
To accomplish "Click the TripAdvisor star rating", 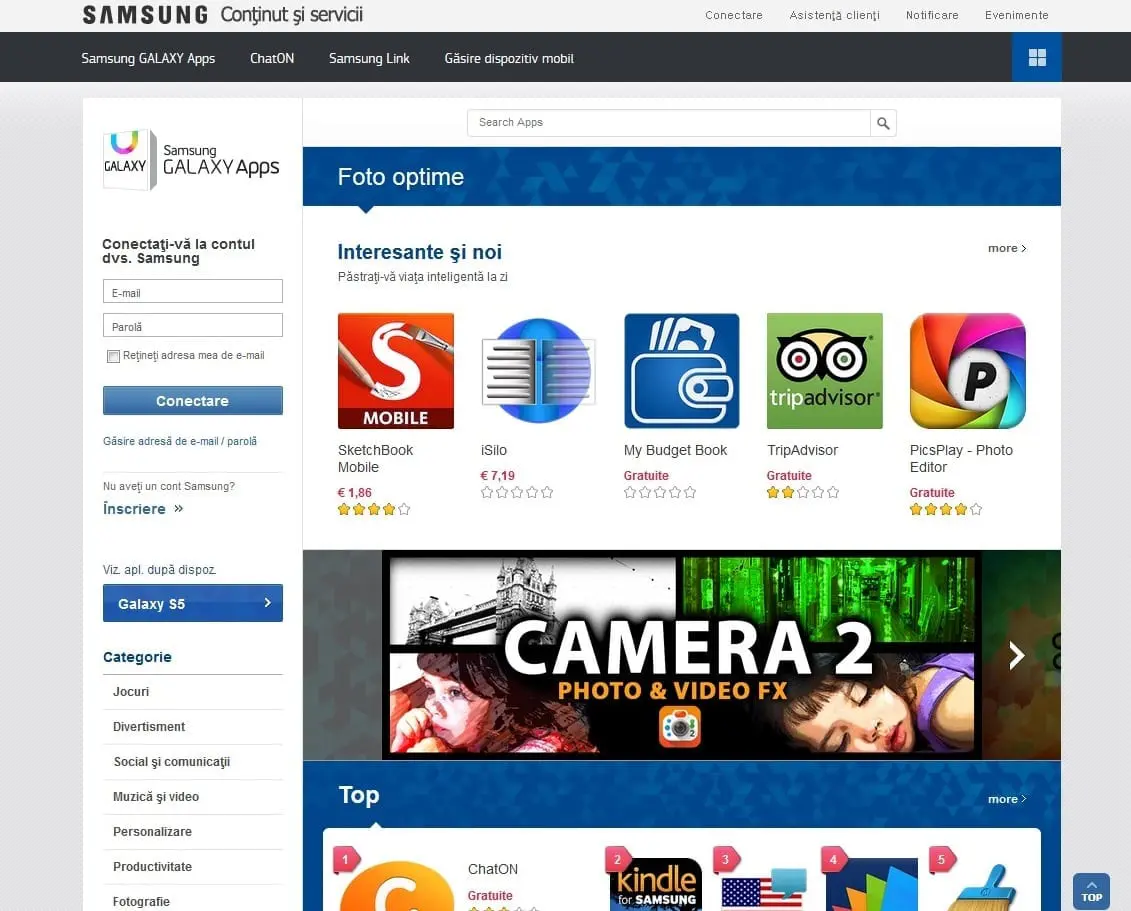I will [803, 493].
